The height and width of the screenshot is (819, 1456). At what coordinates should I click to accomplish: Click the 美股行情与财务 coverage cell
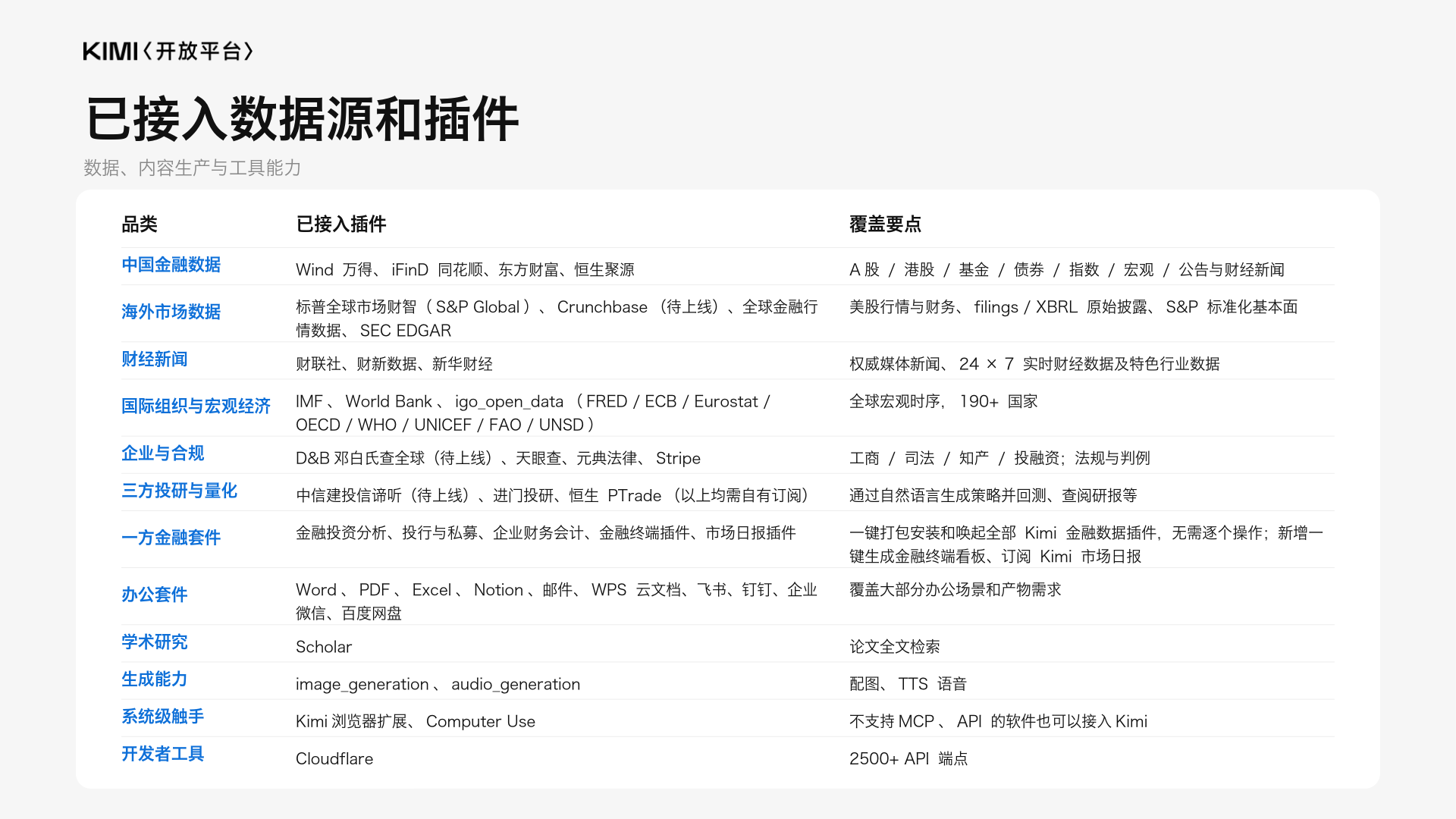(1074, 306)
